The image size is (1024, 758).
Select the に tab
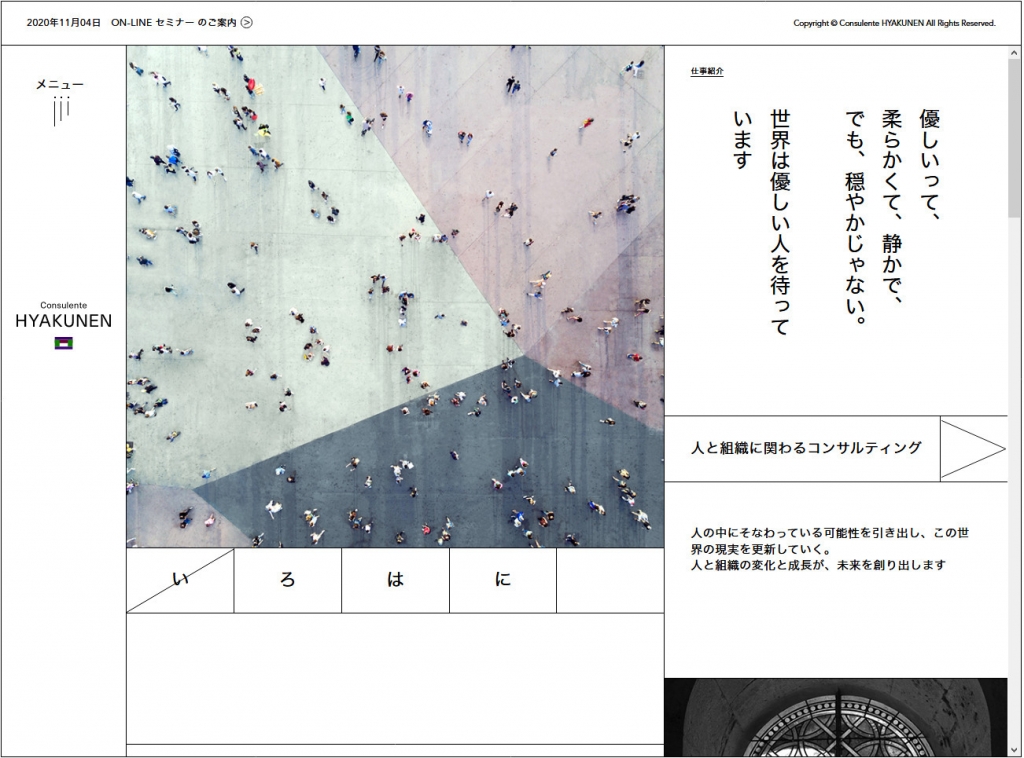coord(503,580)
